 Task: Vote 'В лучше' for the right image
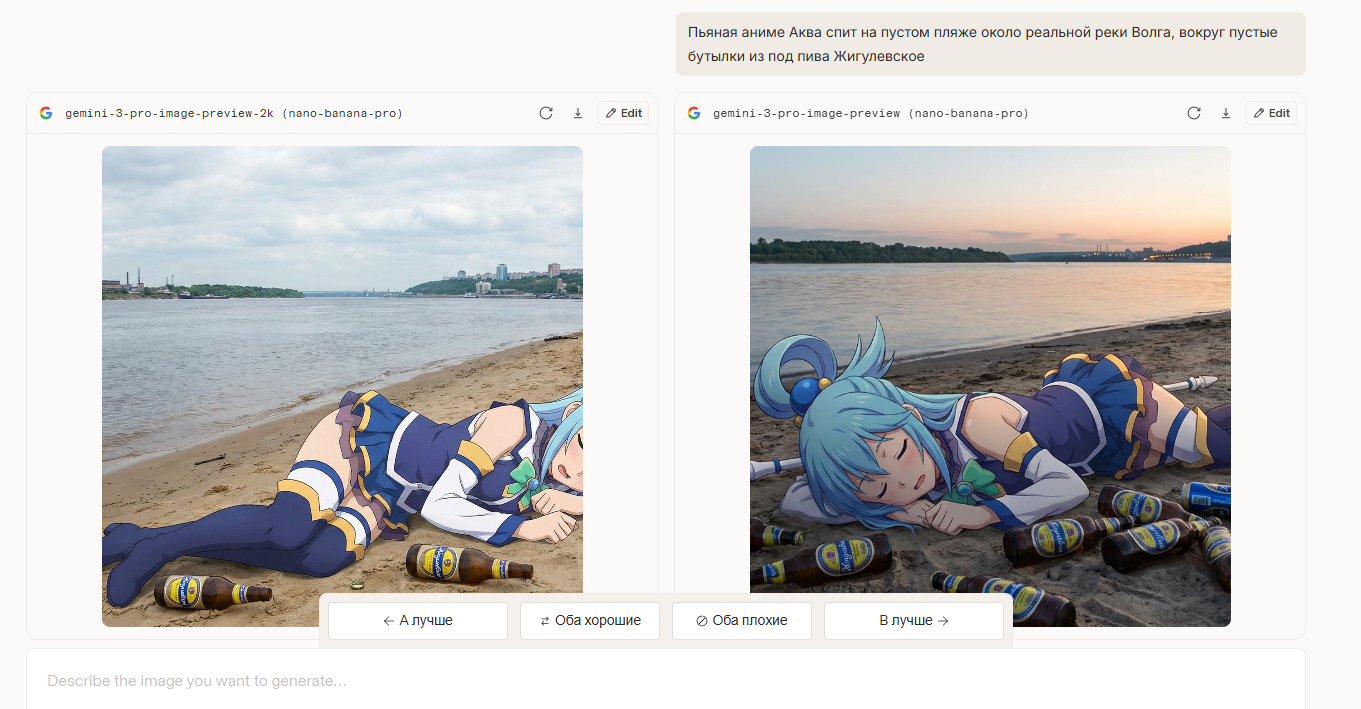tap(914, 621)
